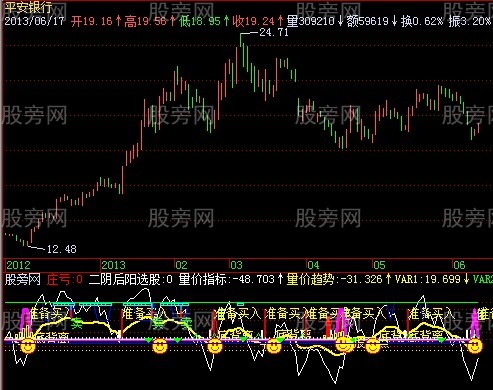
Task: Click the leftmost smiley face buy signal
Action: tap(28, 346)
